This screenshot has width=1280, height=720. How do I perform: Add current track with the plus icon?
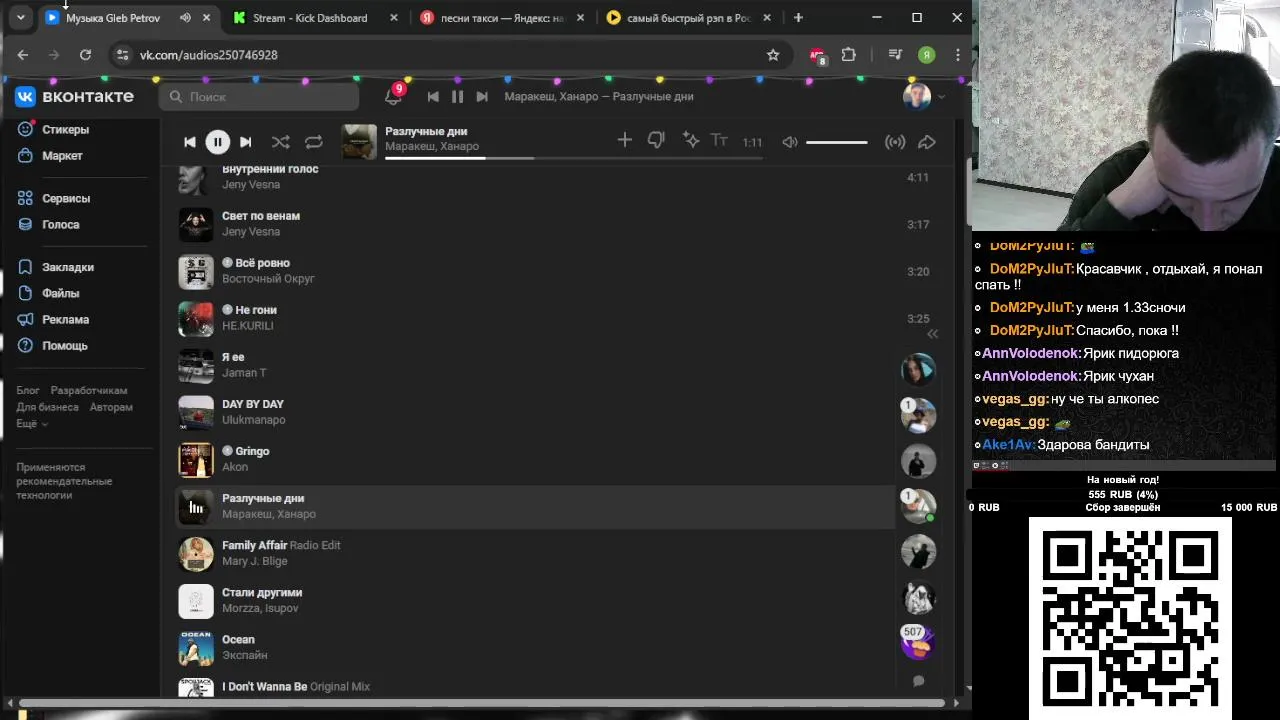pyautogui.click(x=625, y=141)
